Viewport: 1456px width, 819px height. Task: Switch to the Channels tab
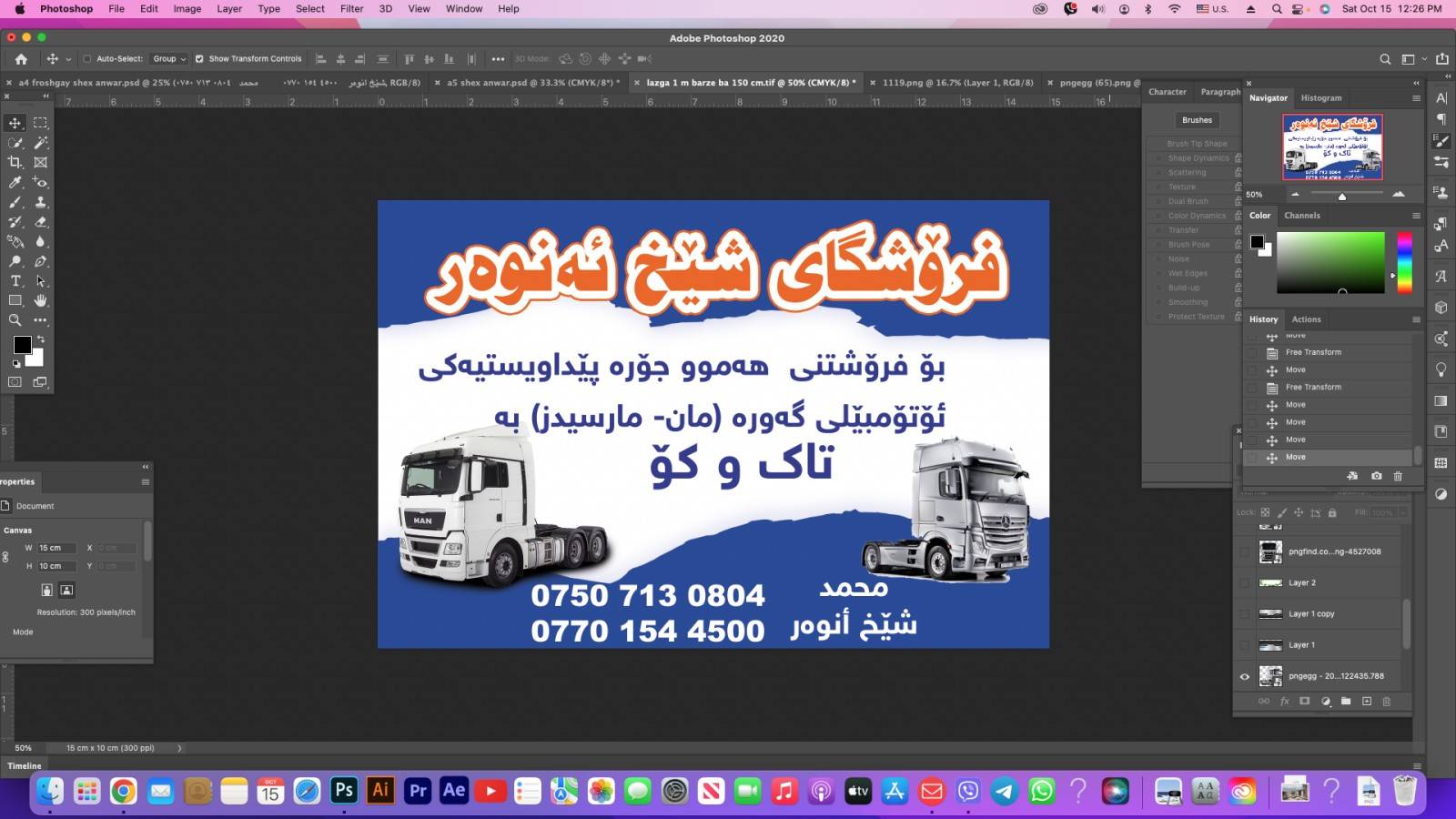(1301, 216)
